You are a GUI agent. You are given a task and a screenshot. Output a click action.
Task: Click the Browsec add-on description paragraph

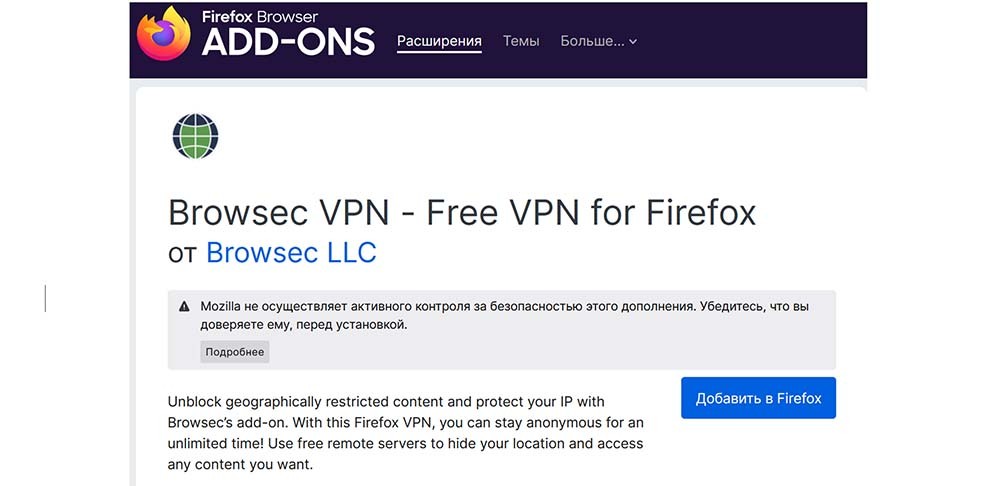(x=405, y=433)
